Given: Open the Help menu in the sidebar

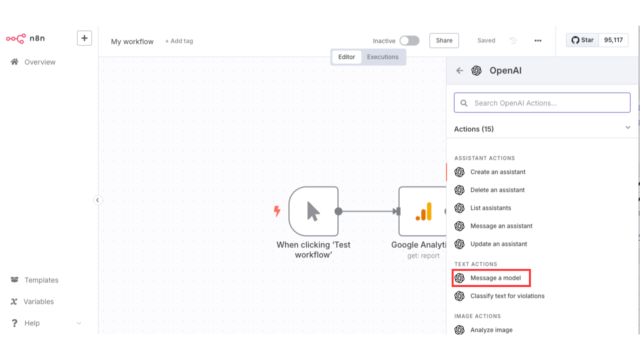Looking at the screenshot, I should pos(32,323).
